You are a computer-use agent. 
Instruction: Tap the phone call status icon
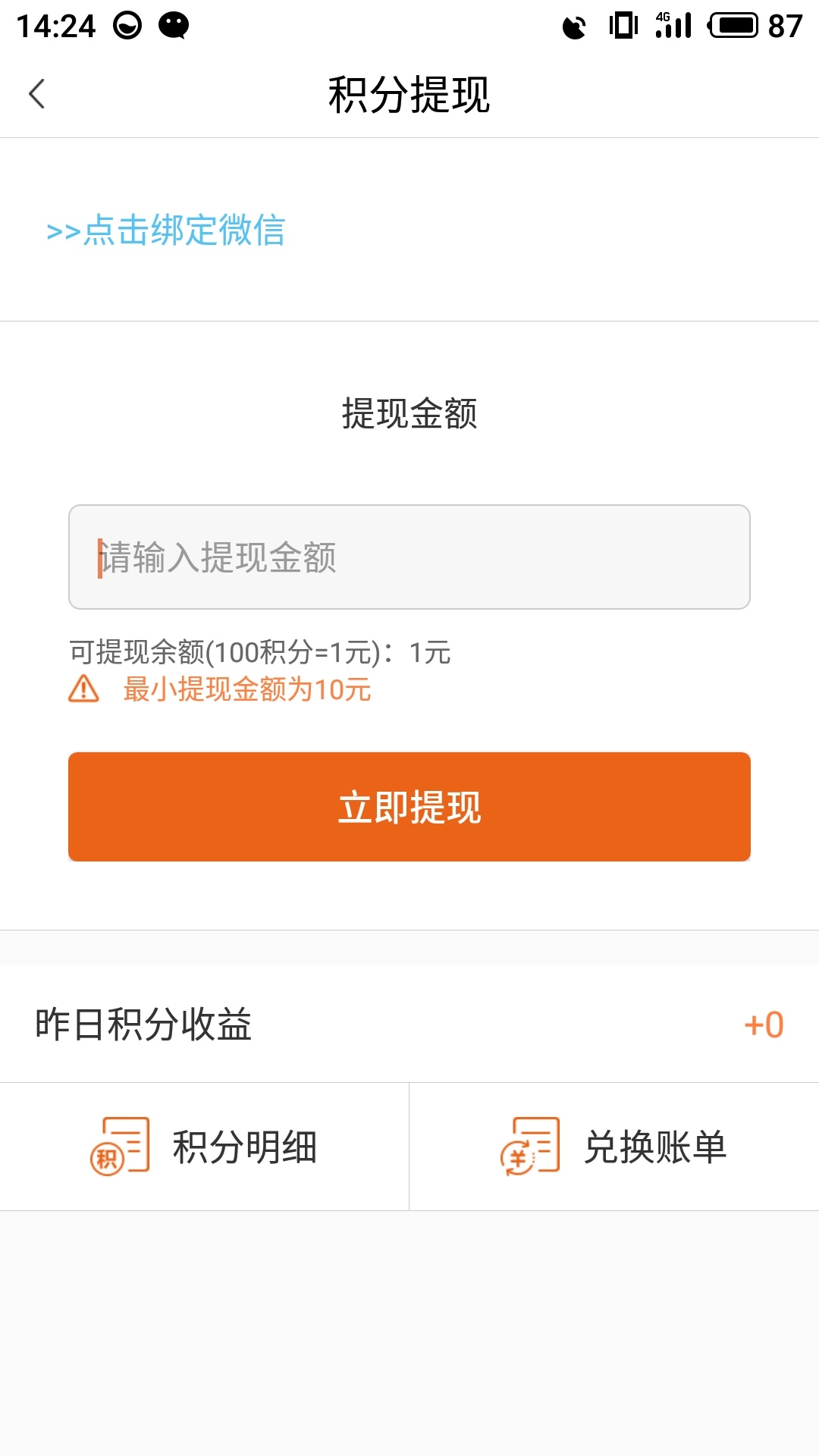click(x=574, y=27)
